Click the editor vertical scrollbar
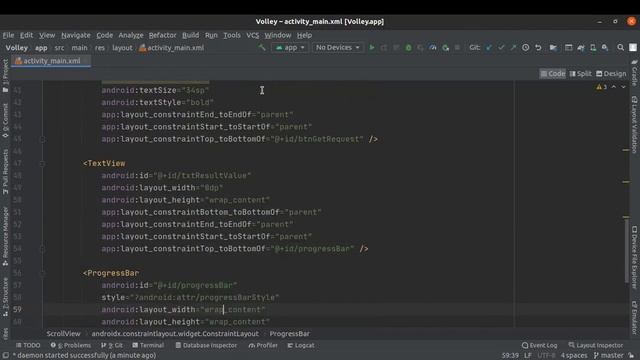This screenshot has width=640, height=360. [626, 250]
